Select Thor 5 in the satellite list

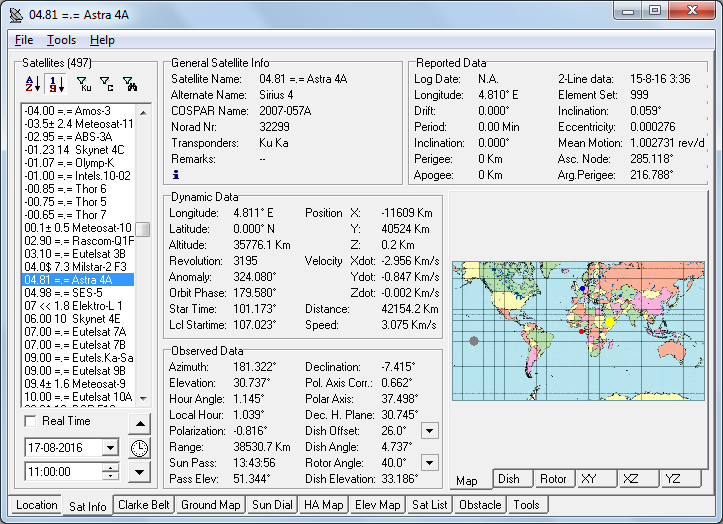click(78, 202)
